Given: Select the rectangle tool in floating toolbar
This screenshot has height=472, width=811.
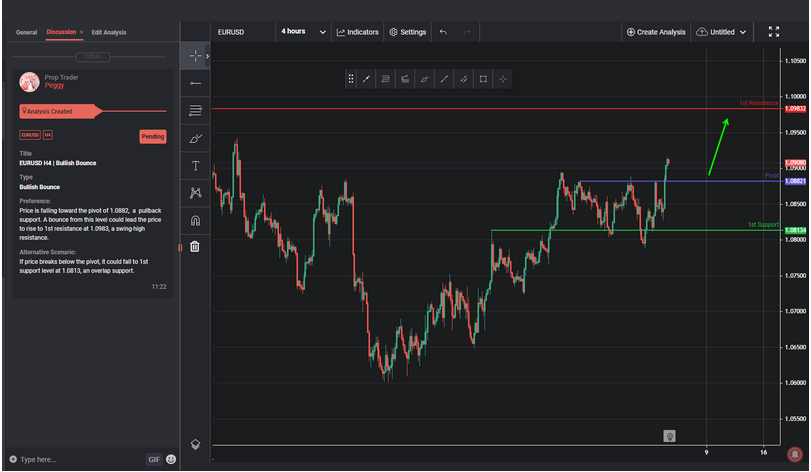Looking at the screenshot, I should point(483,79).
